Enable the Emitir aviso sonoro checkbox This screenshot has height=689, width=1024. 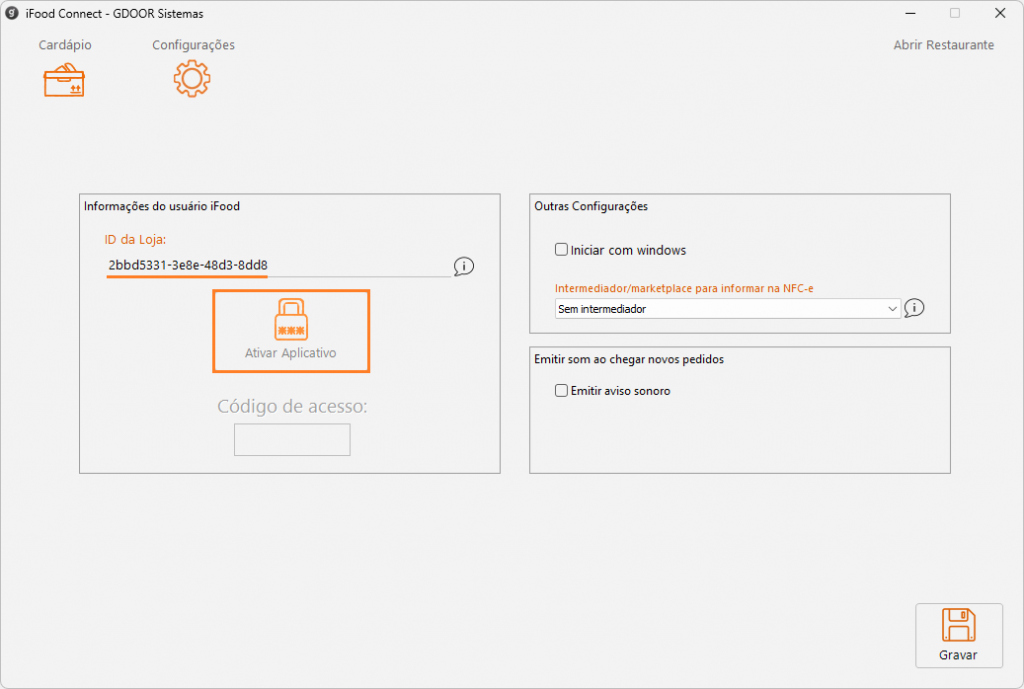[x=561, y=391]
